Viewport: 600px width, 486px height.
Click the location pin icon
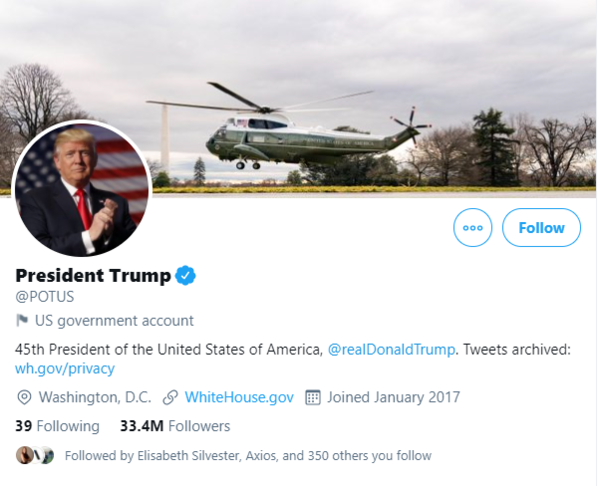click(24, 398)
